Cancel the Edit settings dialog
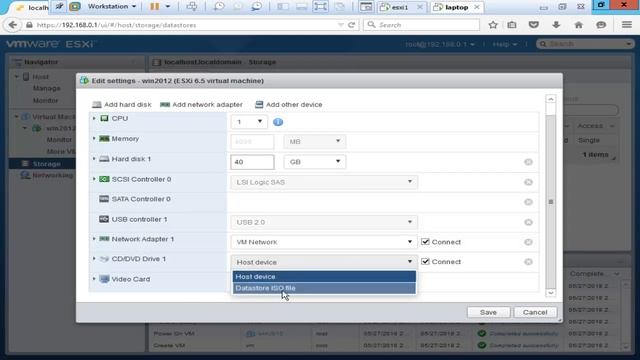The image size is (640, 360). (535, 312)
